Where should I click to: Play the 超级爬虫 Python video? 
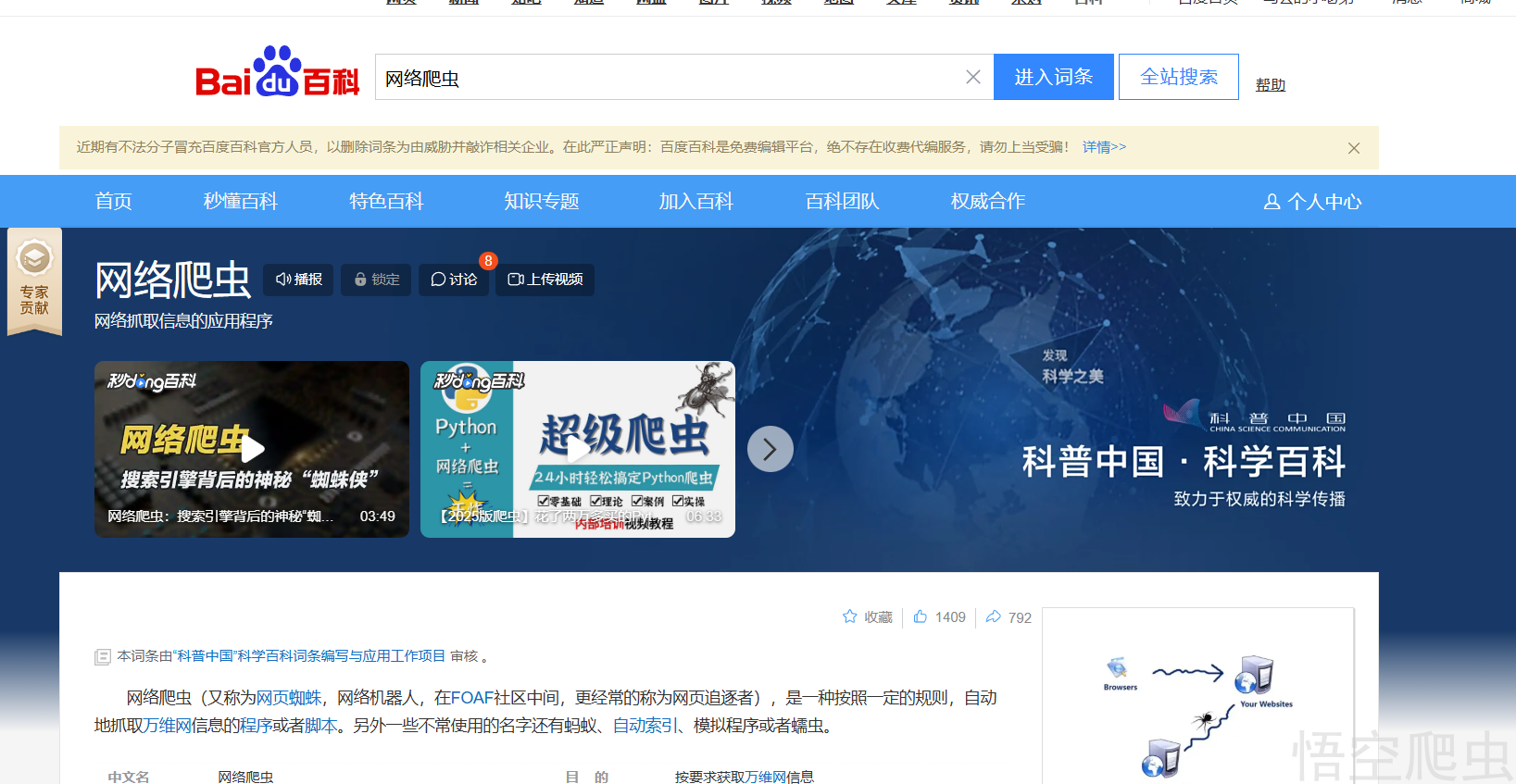tap(578, 449)
